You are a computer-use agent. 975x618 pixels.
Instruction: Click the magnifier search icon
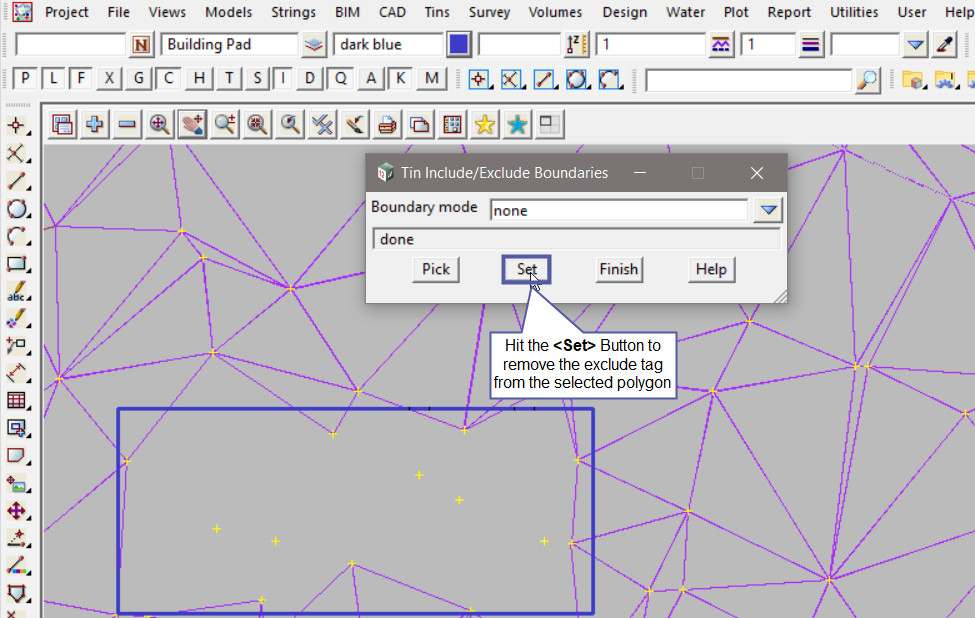point(867,80)
